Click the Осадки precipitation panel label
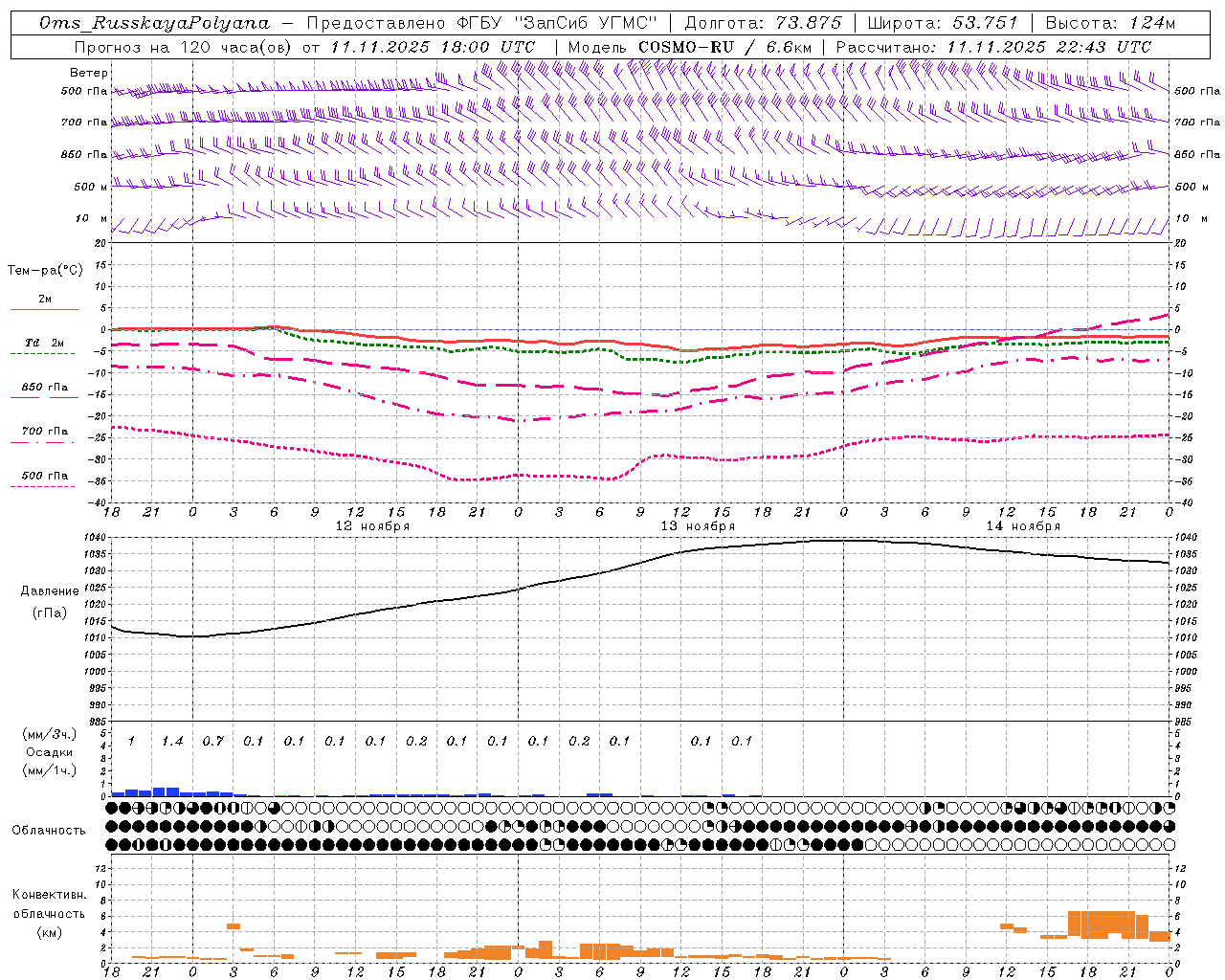 (49, 752)
